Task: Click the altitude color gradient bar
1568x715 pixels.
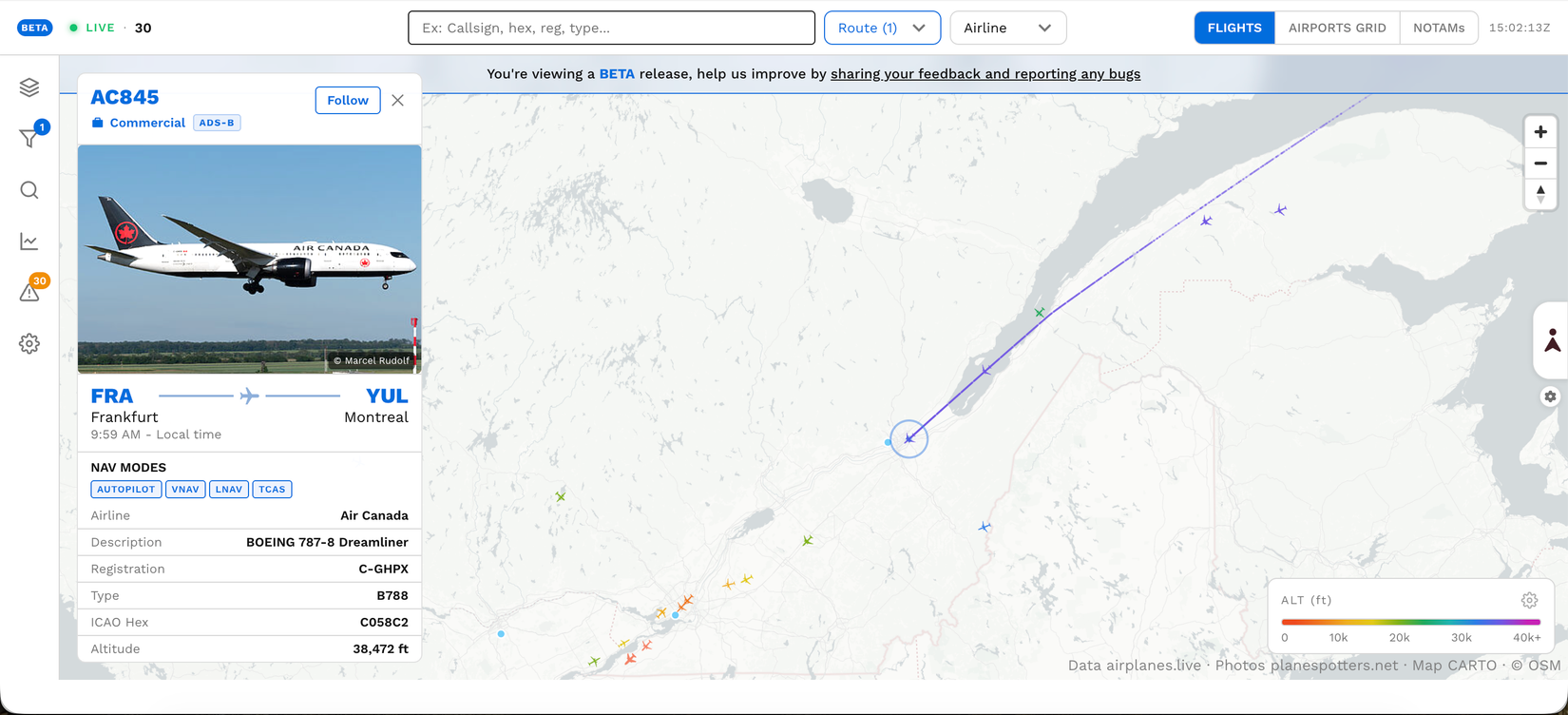Action: [1410, 622]
